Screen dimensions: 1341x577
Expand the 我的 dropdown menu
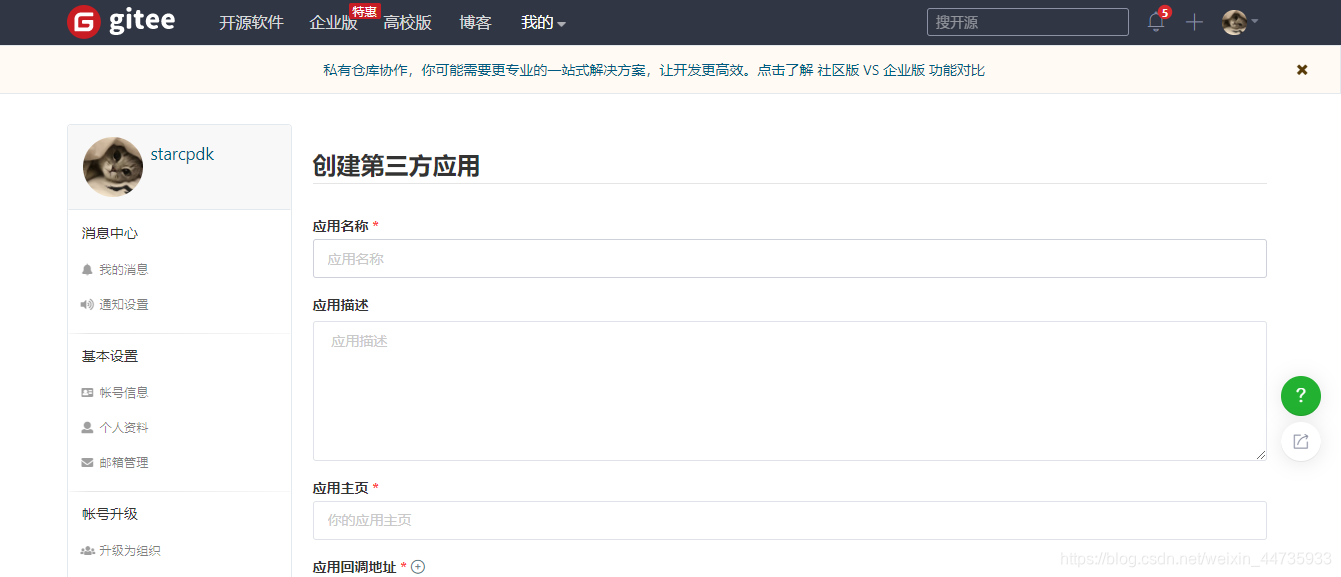tap(543, 23)
